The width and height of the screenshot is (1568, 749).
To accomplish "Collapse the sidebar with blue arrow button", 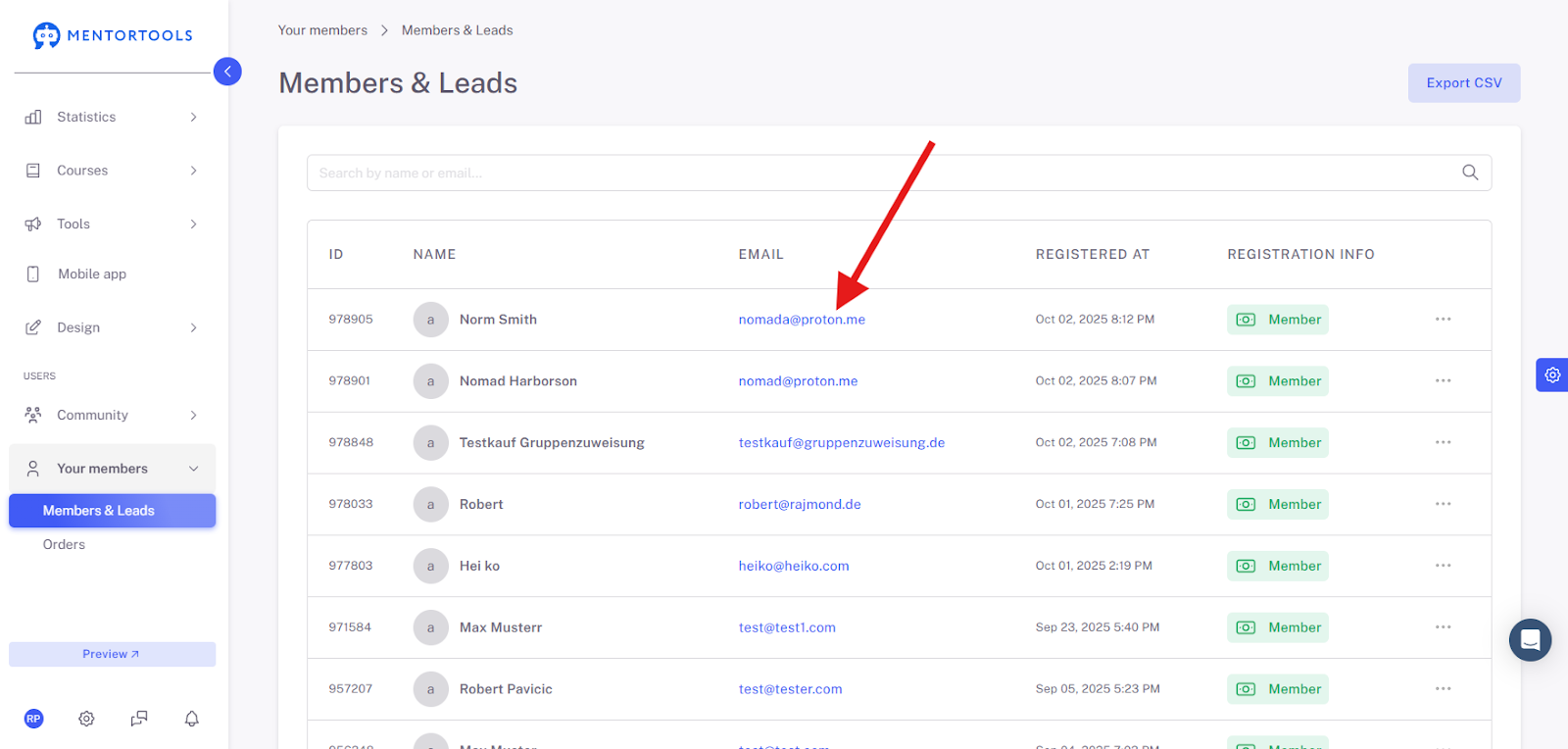I will (x=227, y=72).
